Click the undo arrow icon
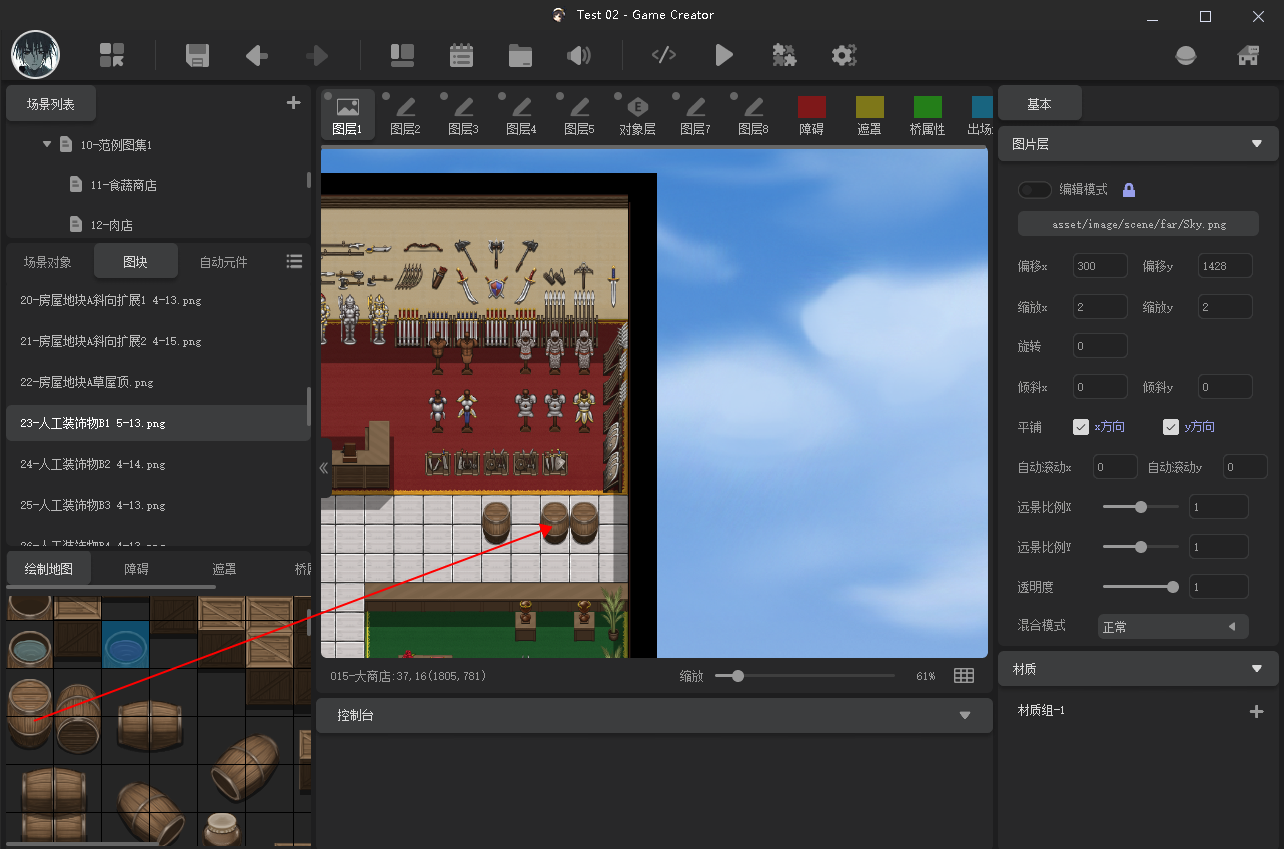This screenshot has width=1284, height=849. click(x=257, y=55)
